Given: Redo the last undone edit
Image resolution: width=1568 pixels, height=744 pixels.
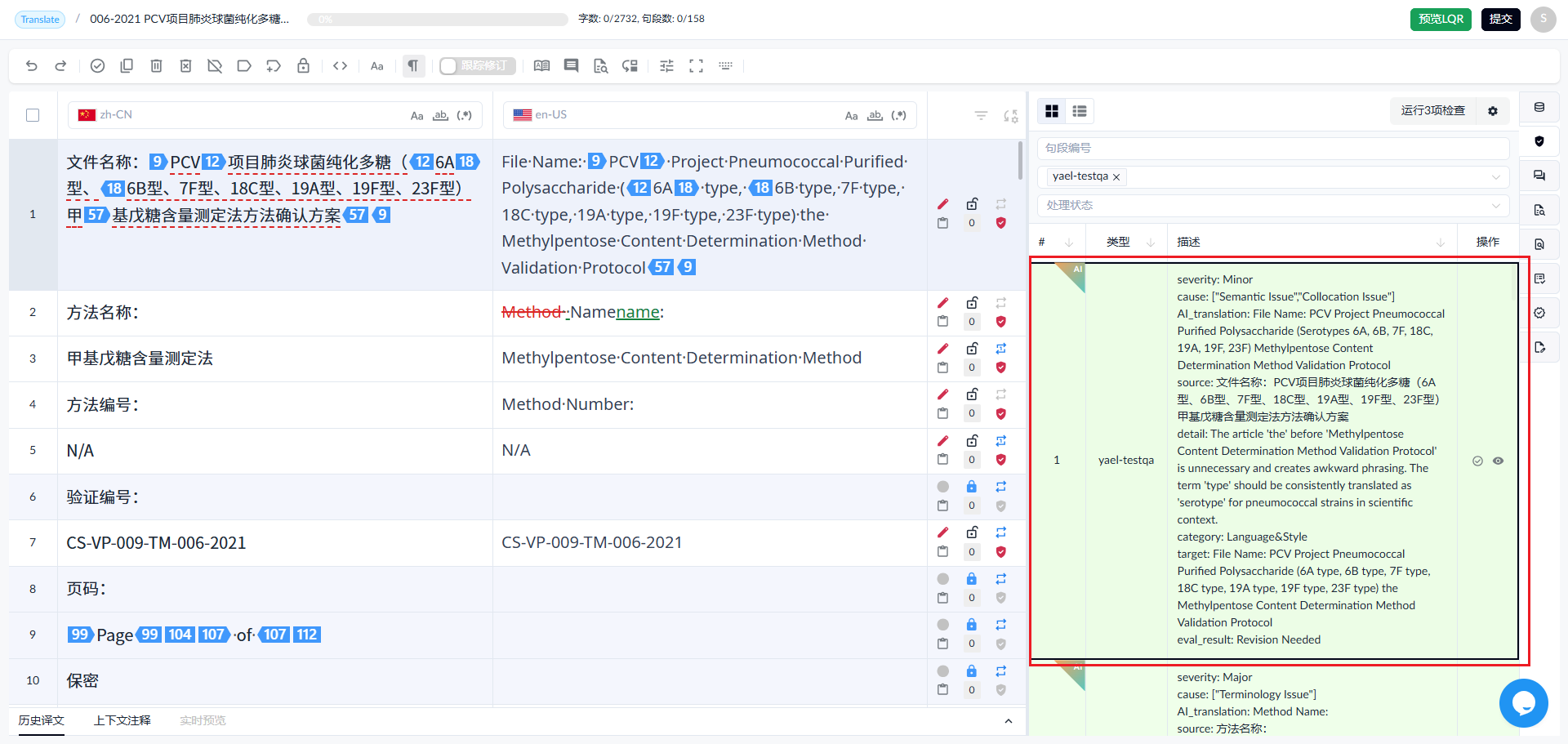Looking at the screenshot, I should coord(60,66).
